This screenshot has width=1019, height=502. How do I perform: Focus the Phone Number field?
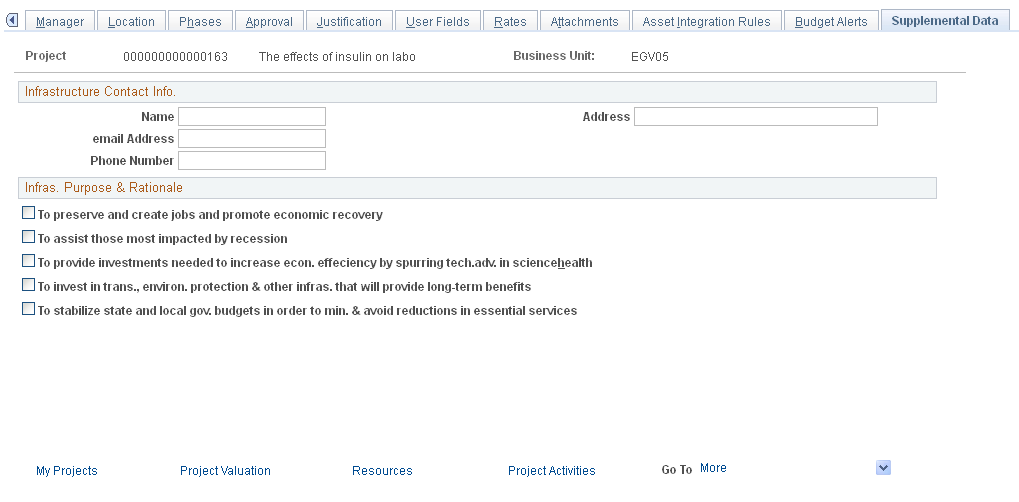coord(252,161)
